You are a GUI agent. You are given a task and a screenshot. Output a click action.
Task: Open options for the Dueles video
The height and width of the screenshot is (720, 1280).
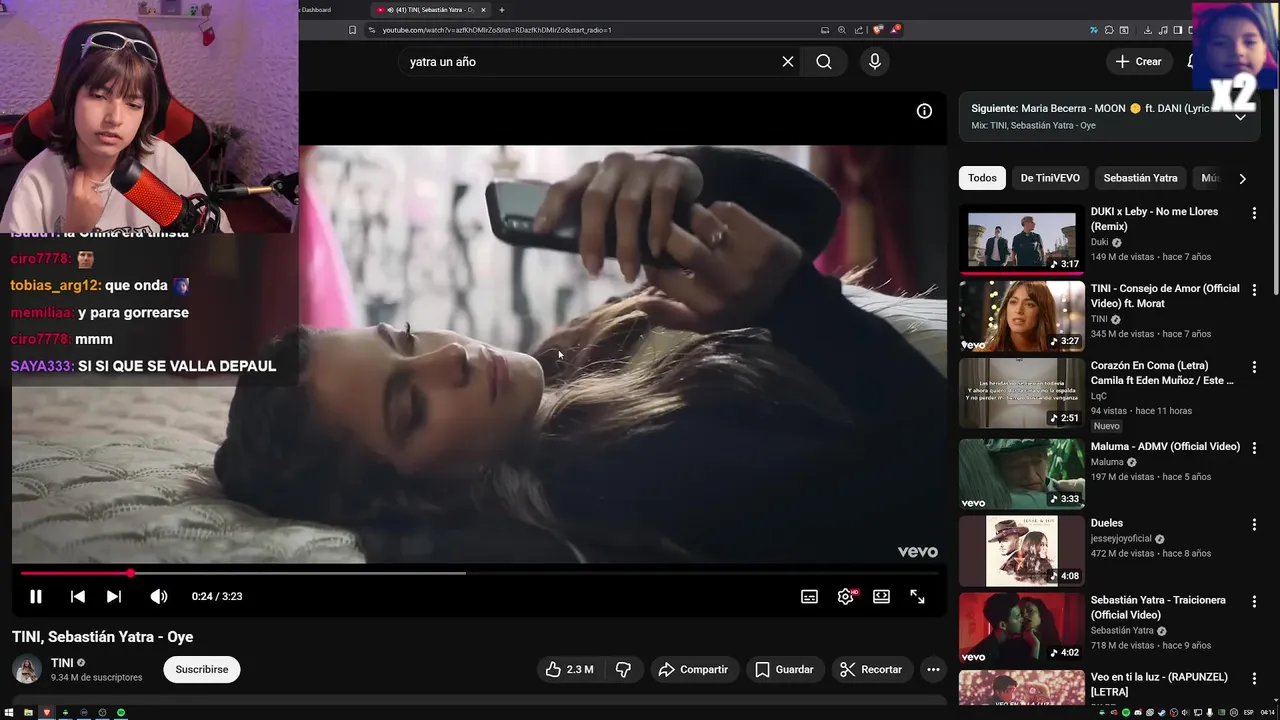[1254, 525]
